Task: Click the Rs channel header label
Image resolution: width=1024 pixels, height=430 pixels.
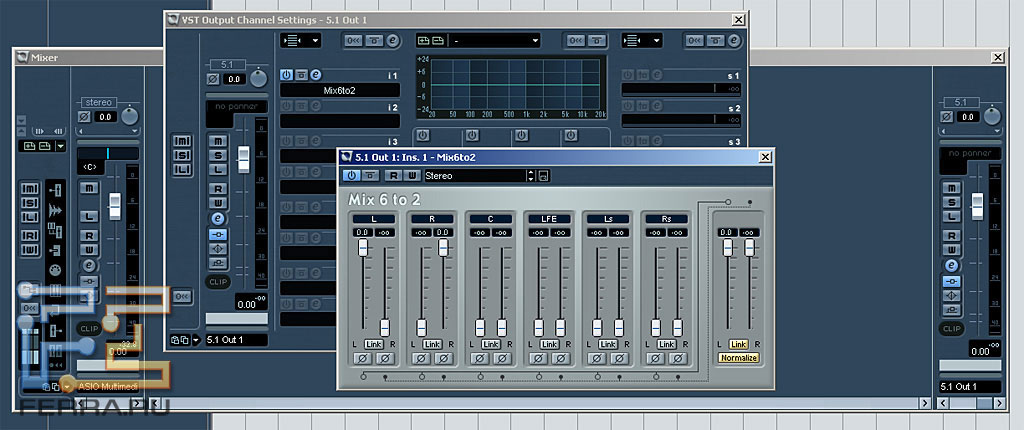Action: (x=666, y=218)
